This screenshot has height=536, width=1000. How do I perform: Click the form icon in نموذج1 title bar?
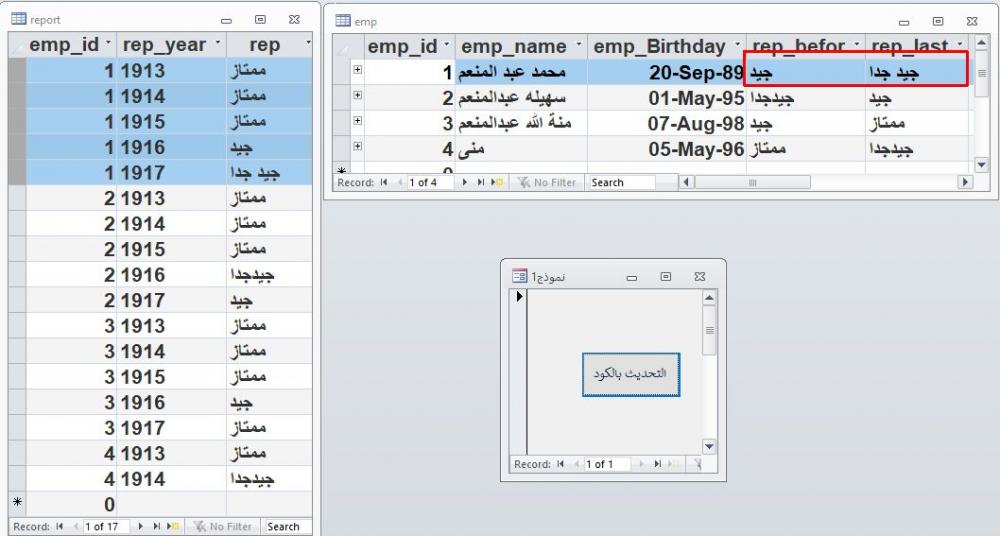[519, 276]
